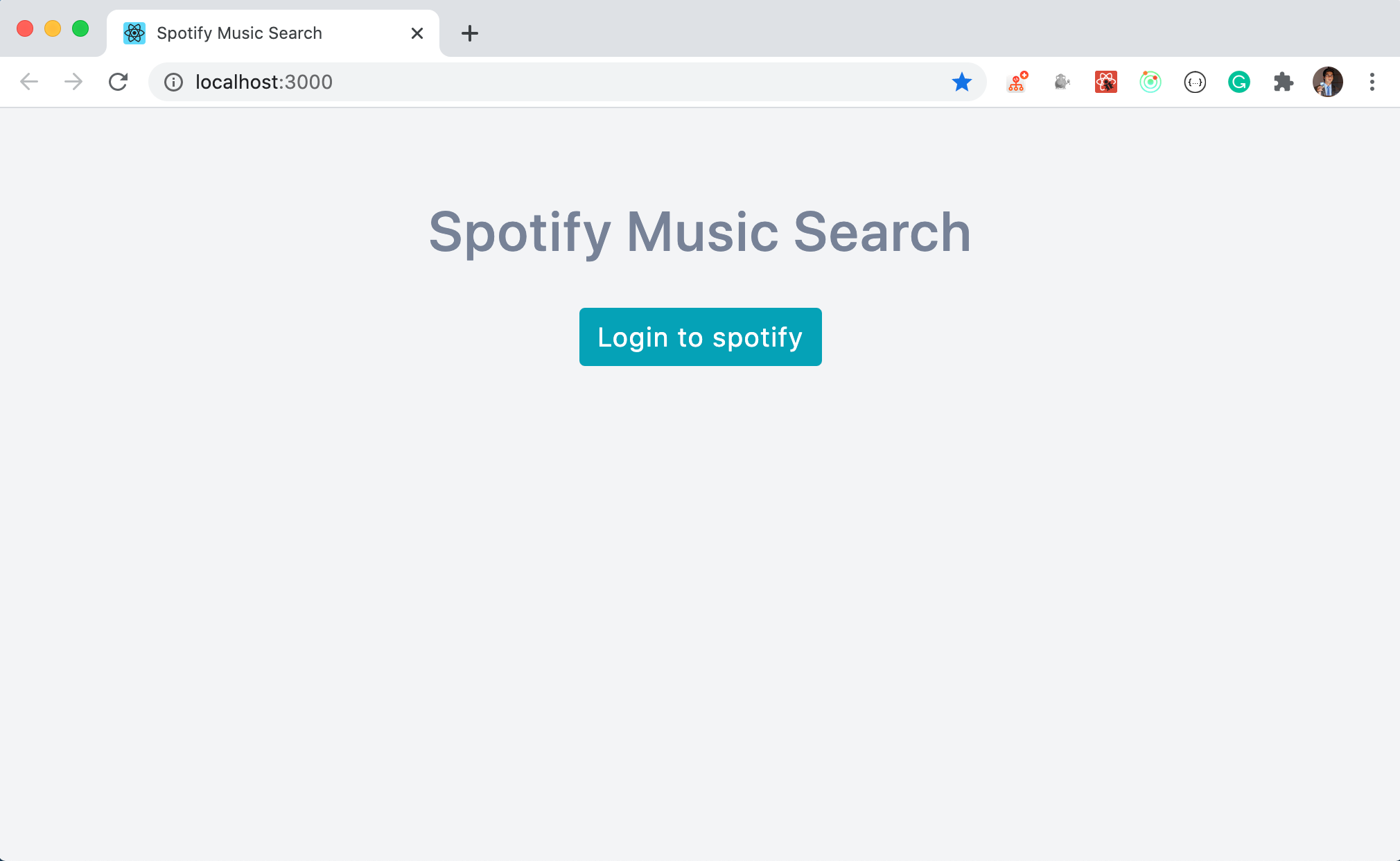Screen dimensions: 1400x861
Task: Select the Spotify Music Search tab
Action: [273, 33]
